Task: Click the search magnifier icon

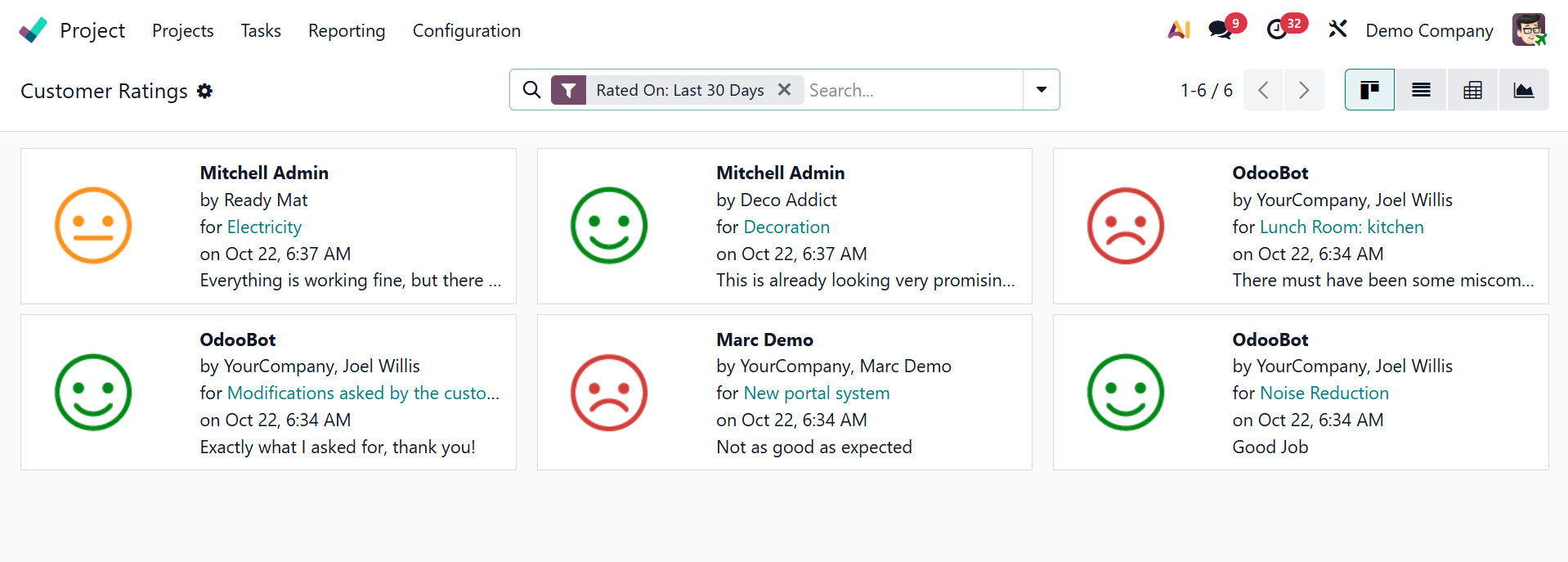Action: tap(531, 90)
